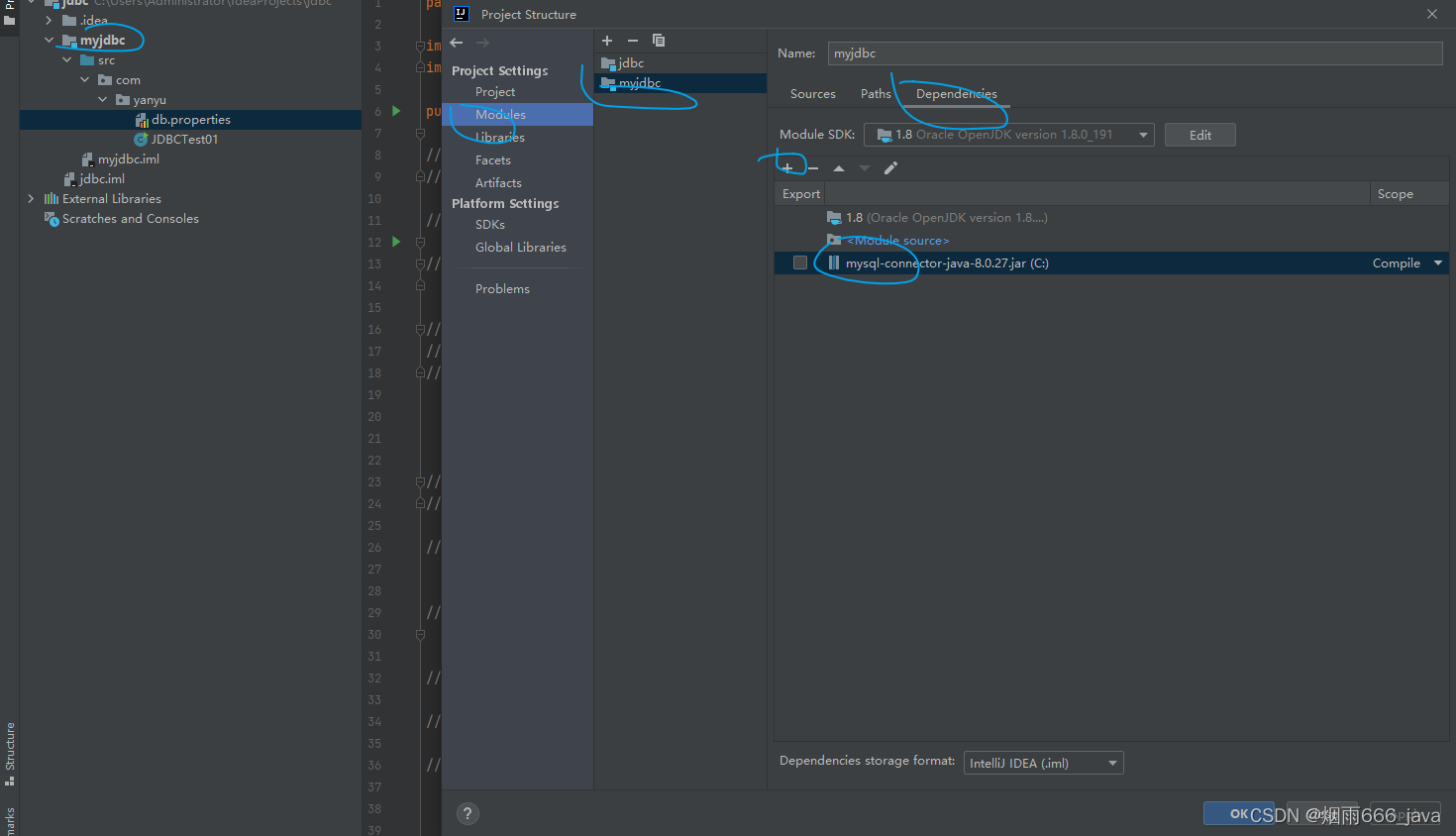Viewport: 1456px width, 836px height.
Task: Remove selected module with minus icon
Action: [x=633, y=41]
